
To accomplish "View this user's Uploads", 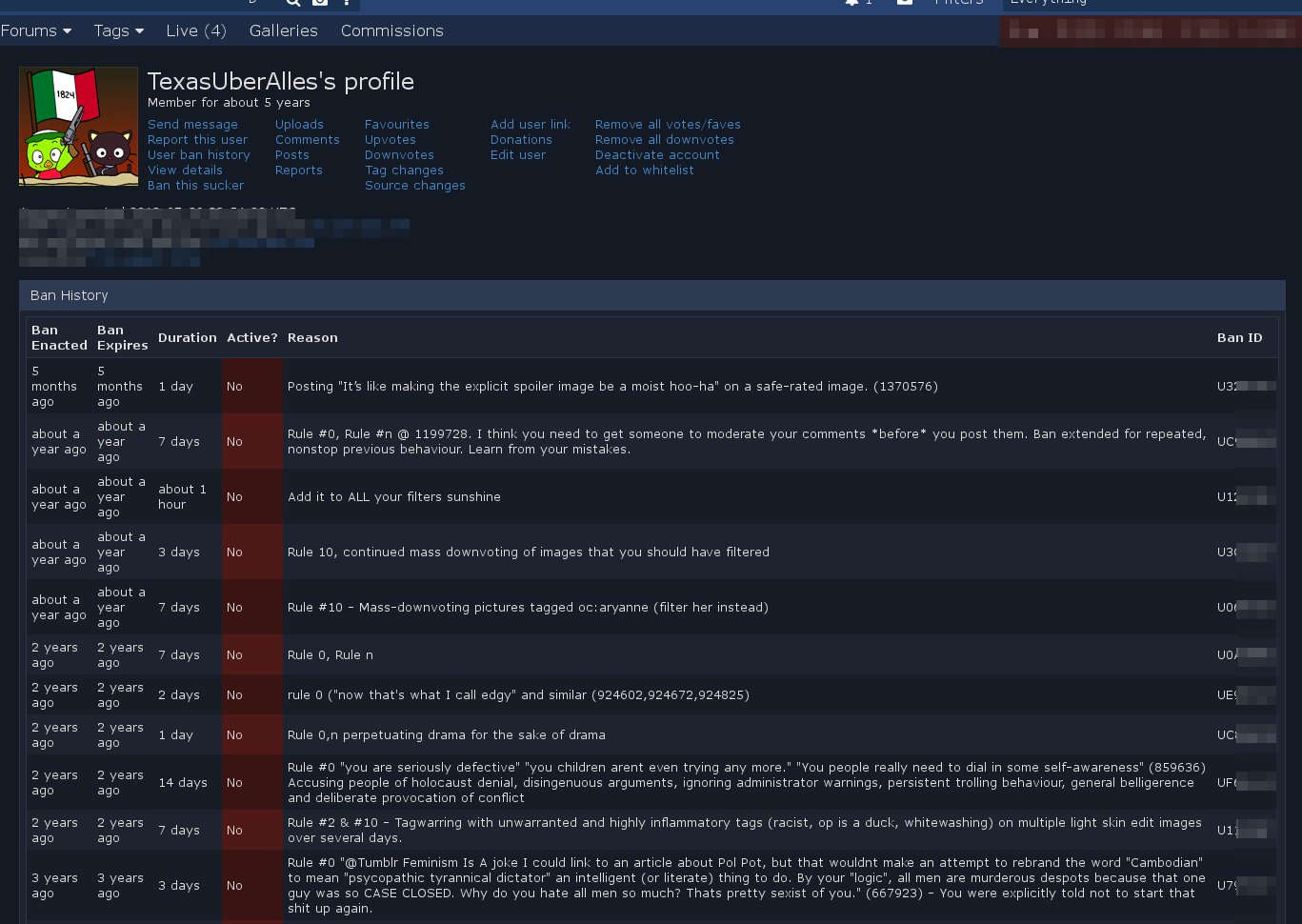I will pyautogui.click(x=299, y=125).
